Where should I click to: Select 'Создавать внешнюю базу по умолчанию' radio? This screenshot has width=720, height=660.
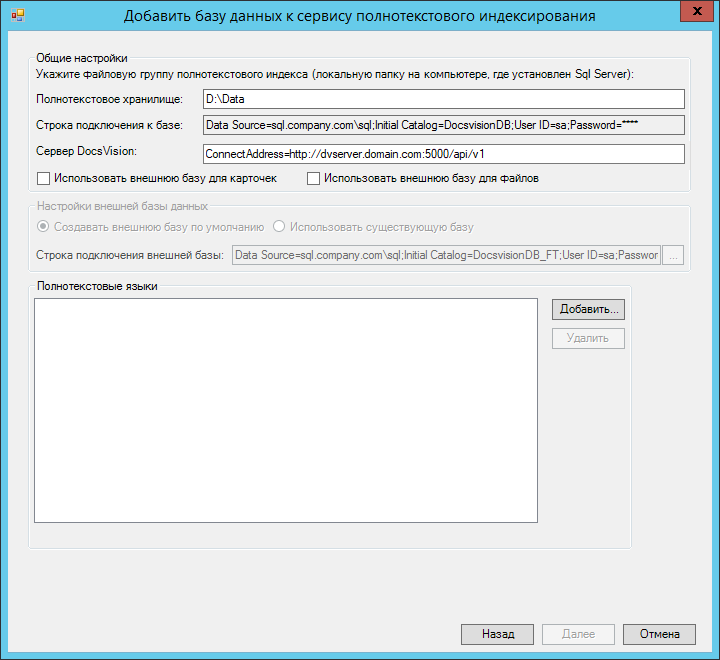point(43,227)
